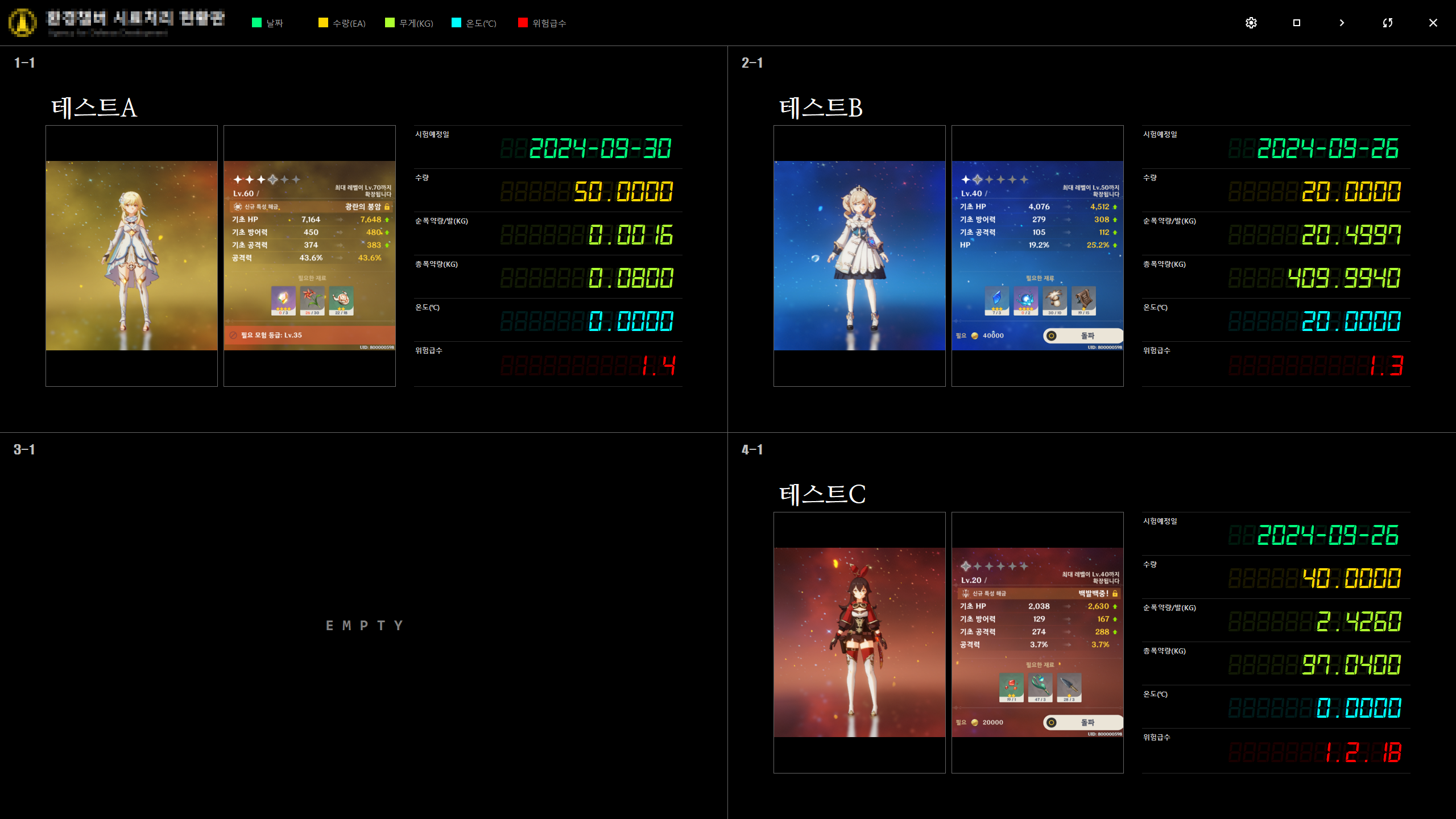Click the 4-1 panel label

click(752, 449)
